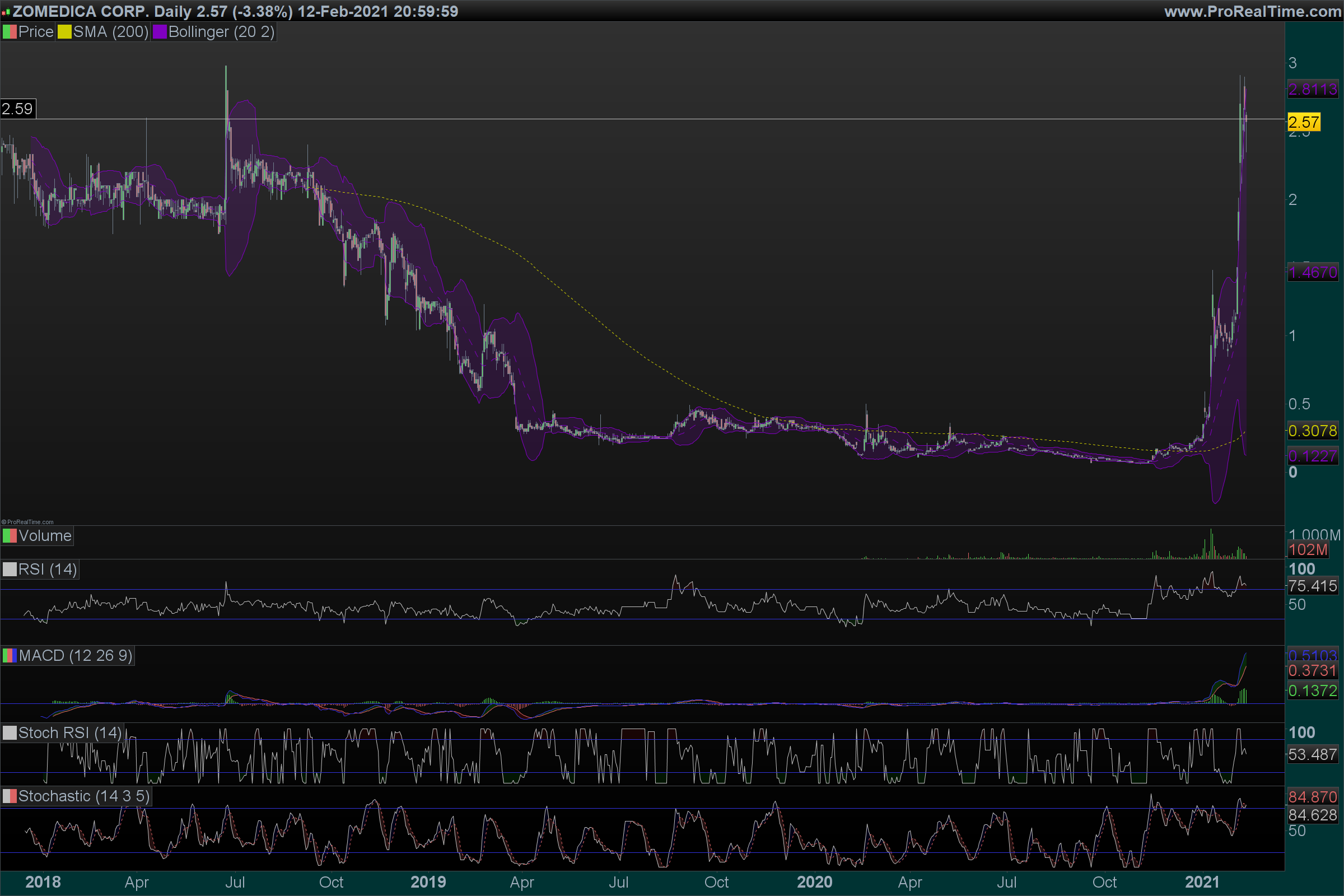Click the yellow 2.57 current price tag
This screenshot has width=1344, height=896.
click(x=1304, y=122)
